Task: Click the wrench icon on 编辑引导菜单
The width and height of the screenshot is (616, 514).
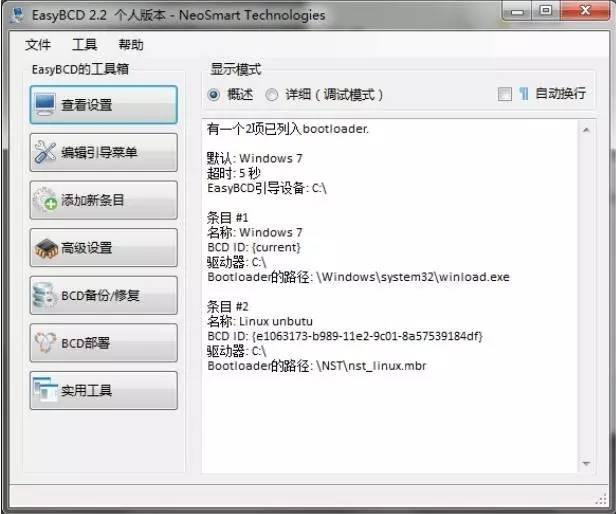Action: click(x=45, y=152)
